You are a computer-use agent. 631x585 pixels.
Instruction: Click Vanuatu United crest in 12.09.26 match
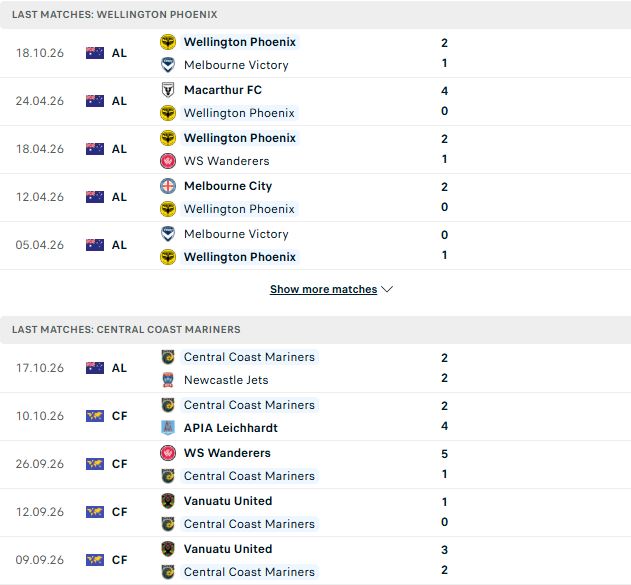pyautogui.click(x=168, y=501)
